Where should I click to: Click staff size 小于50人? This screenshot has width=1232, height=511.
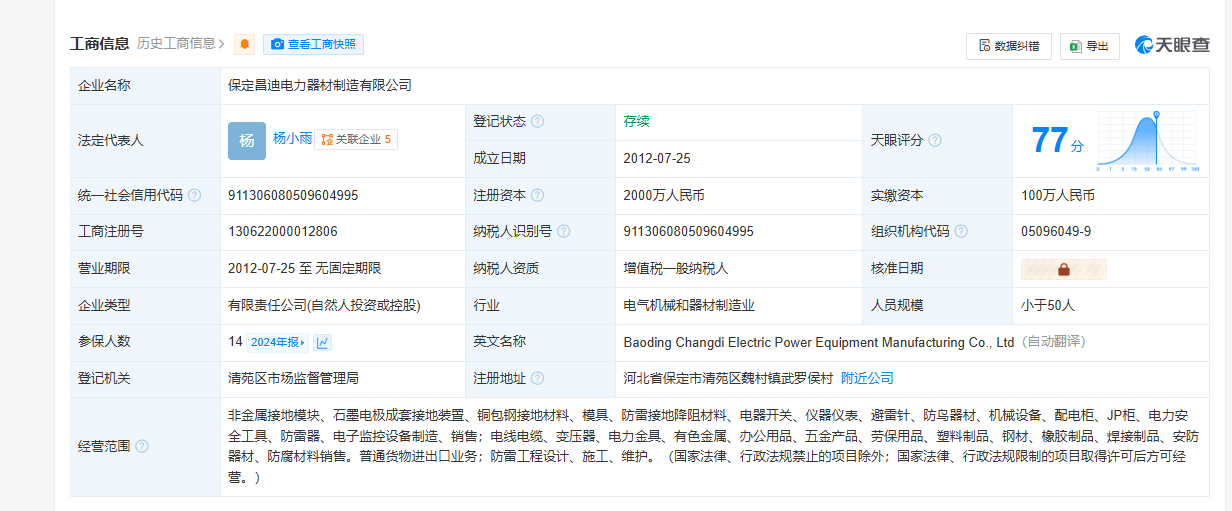[x=1048, y=305]
